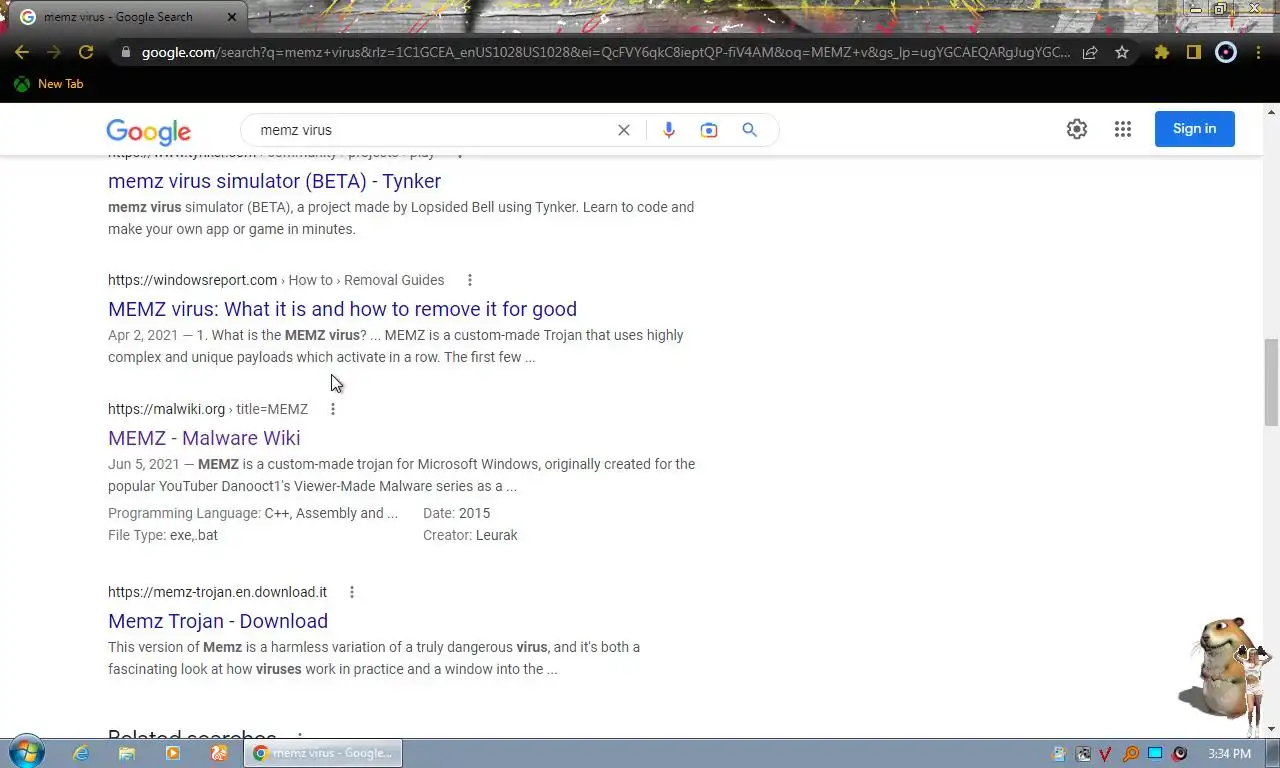Search by image with camera icon
The image size is (1280, 768).
tap(709, 130)
